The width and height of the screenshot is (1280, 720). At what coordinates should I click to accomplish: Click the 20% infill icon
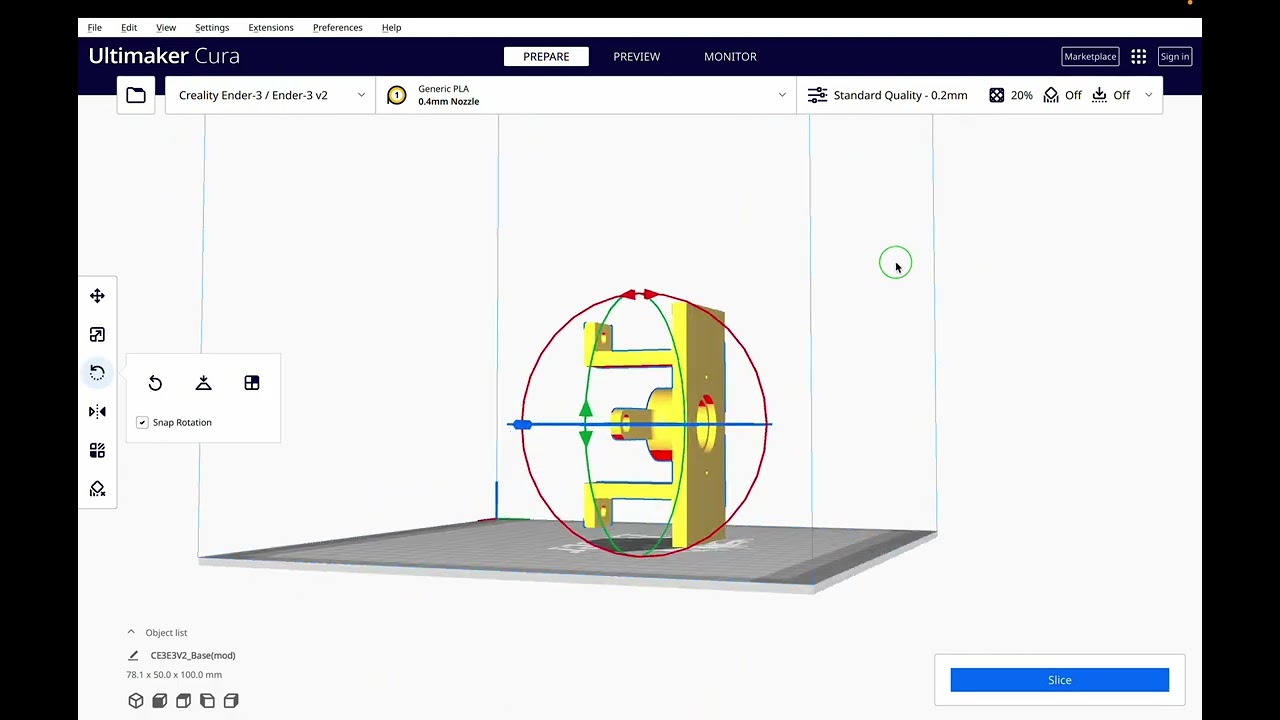[x=997, y=95]
